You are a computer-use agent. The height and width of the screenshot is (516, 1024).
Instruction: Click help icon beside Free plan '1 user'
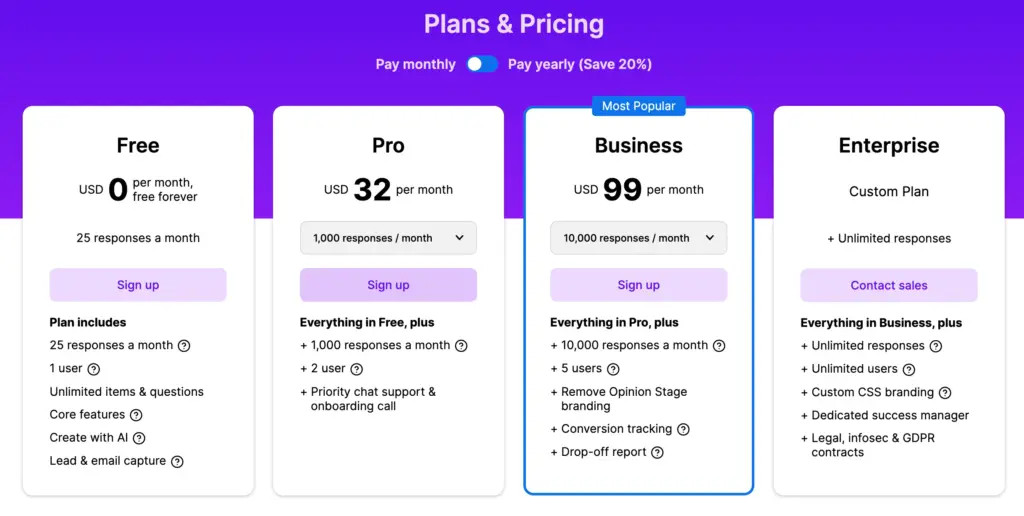[94, 369]
